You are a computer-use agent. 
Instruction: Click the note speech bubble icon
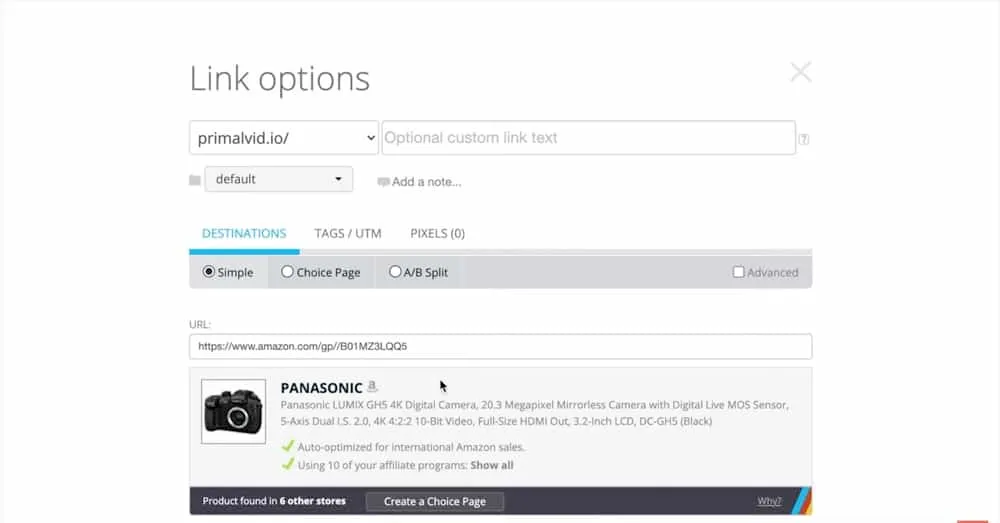(x=383, y=182)
